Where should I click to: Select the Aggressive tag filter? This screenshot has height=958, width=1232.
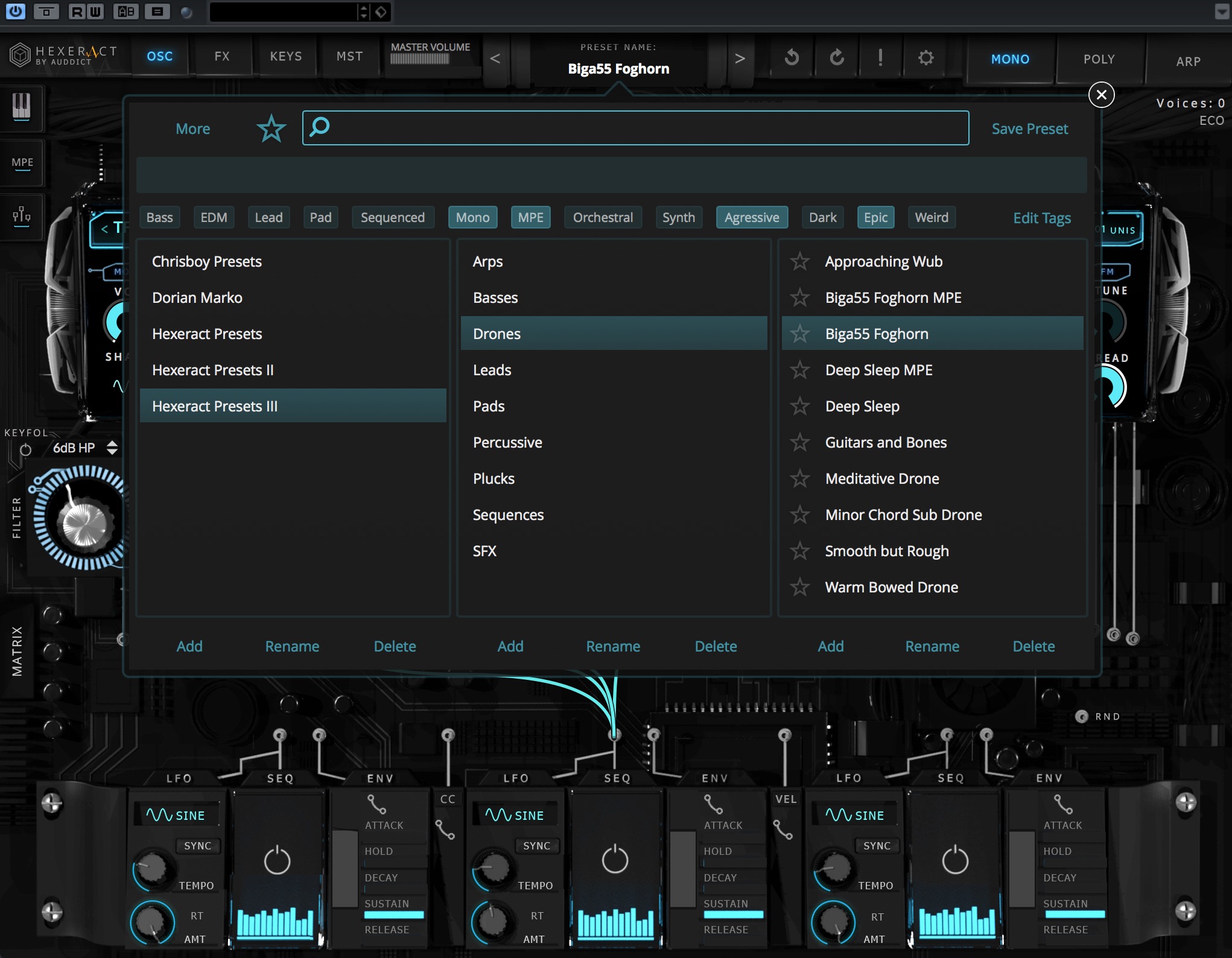pyautogui.click(x=752, y=217)
